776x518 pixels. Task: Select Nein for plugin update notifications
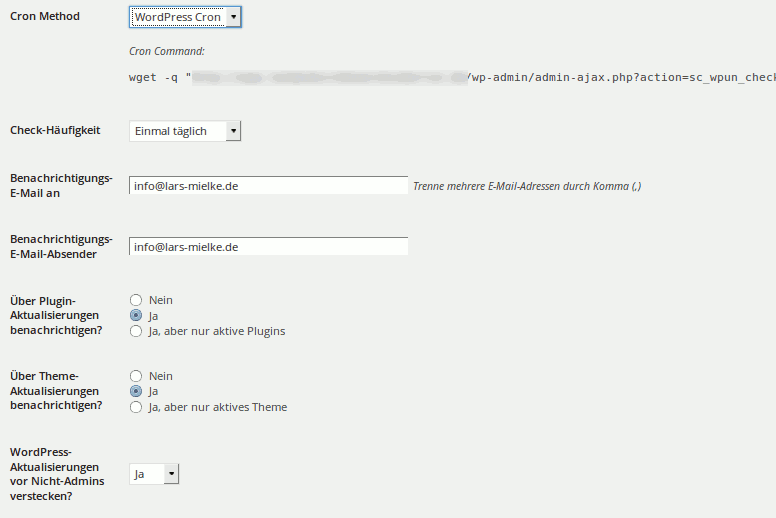pos(136,300)
